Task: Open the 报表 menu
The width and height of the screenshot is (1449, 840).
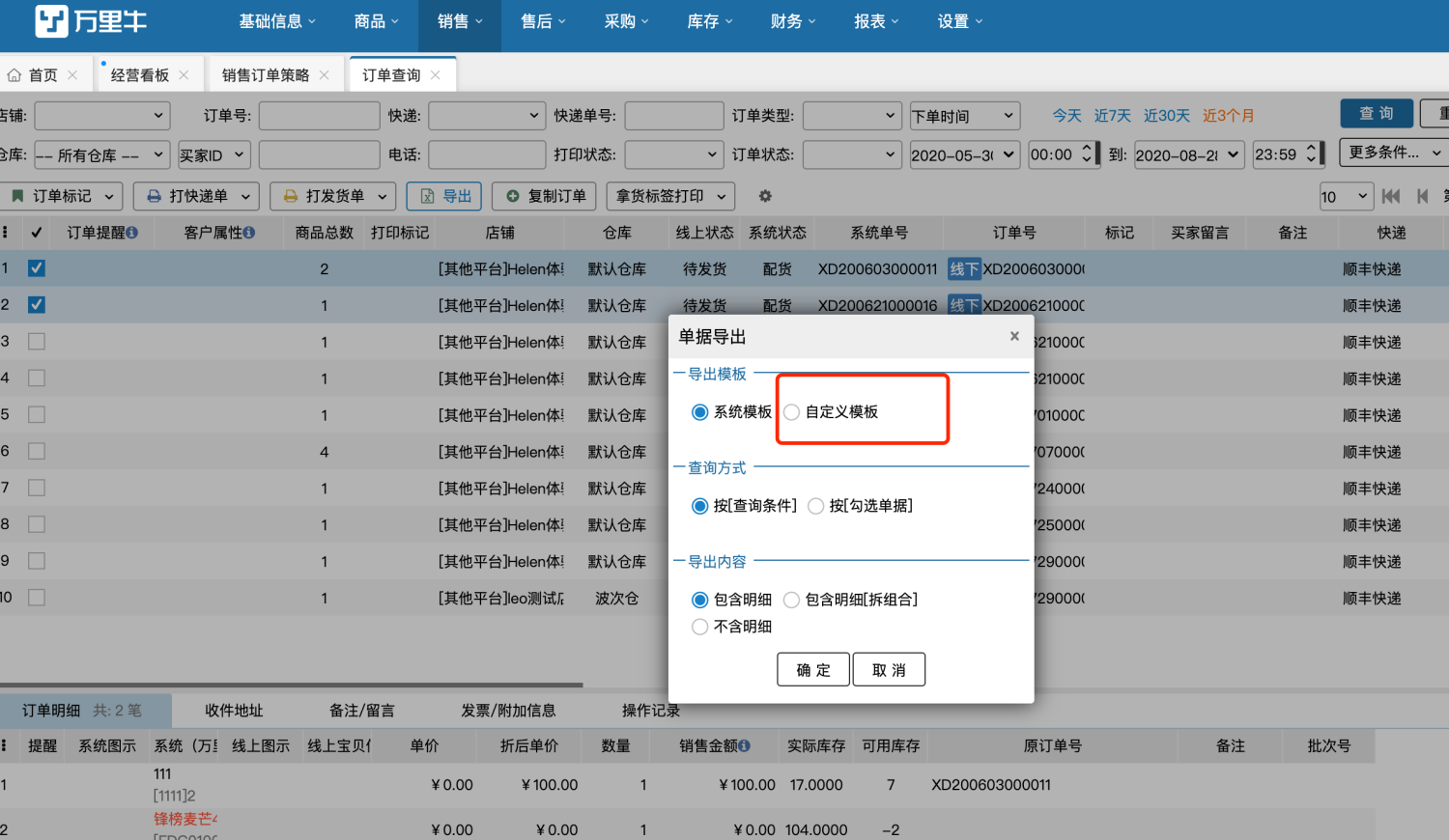Action: (x=875, y=21)
